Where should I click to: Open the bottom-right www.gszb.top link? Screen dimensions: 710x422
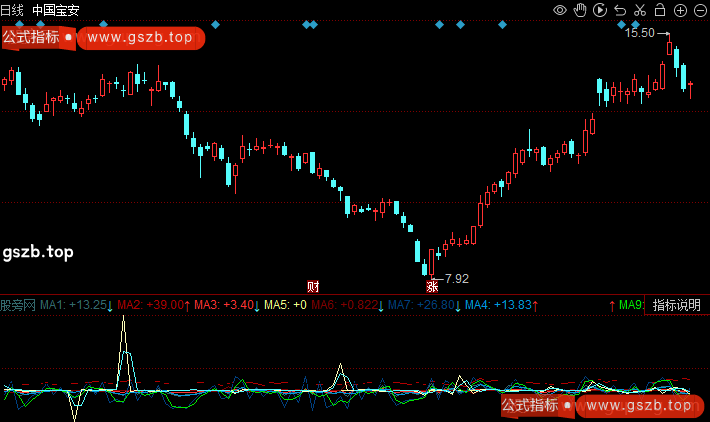(637, 406)
